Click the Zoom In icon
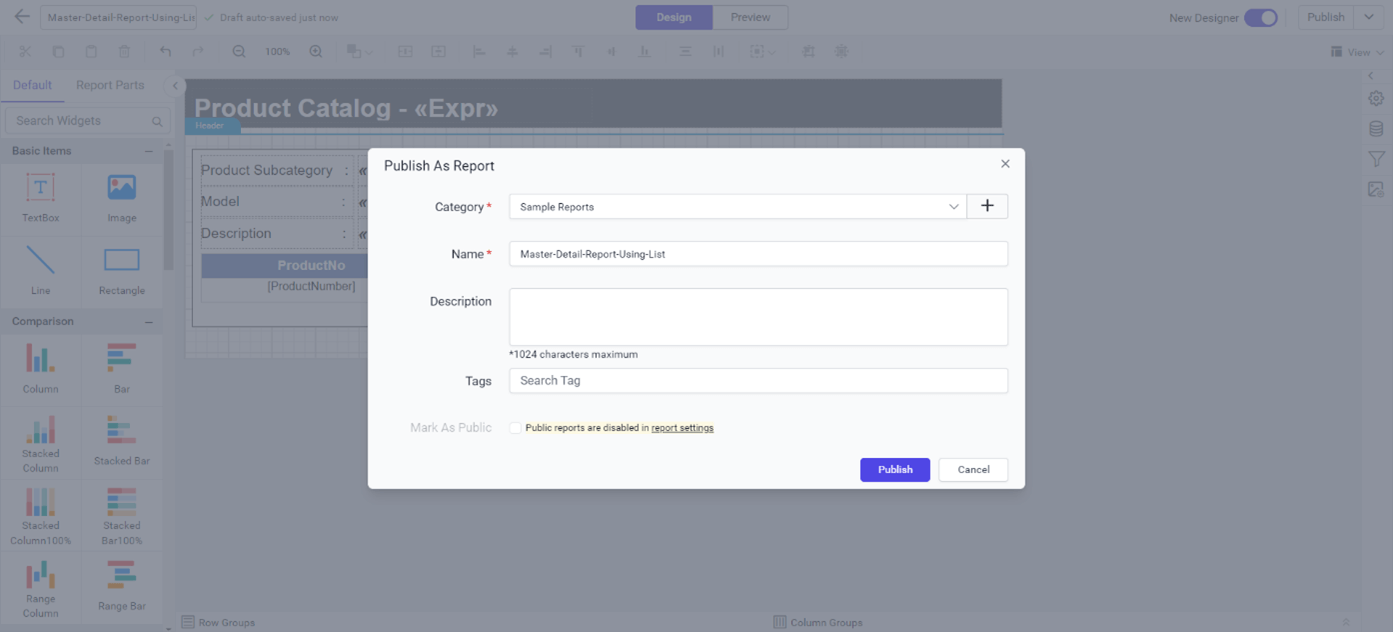This screenshot has height=632, width=1393. 316,51
